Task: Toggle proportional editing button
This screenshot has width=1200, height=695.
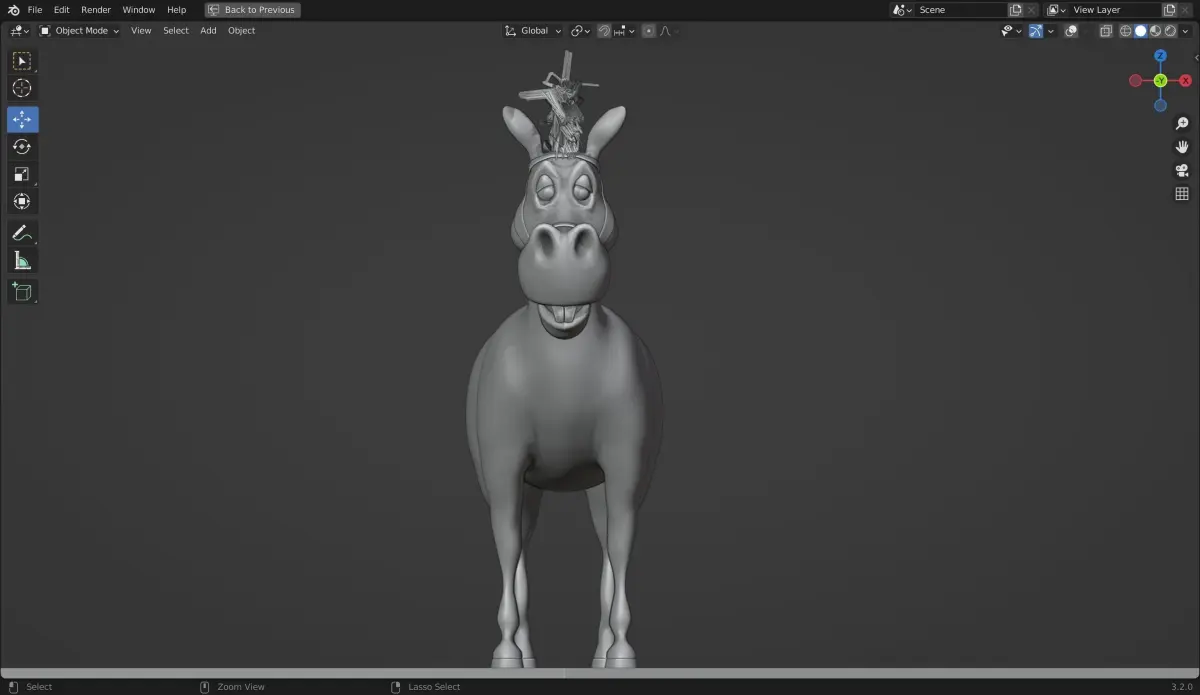Action: (x=649, y=31)
